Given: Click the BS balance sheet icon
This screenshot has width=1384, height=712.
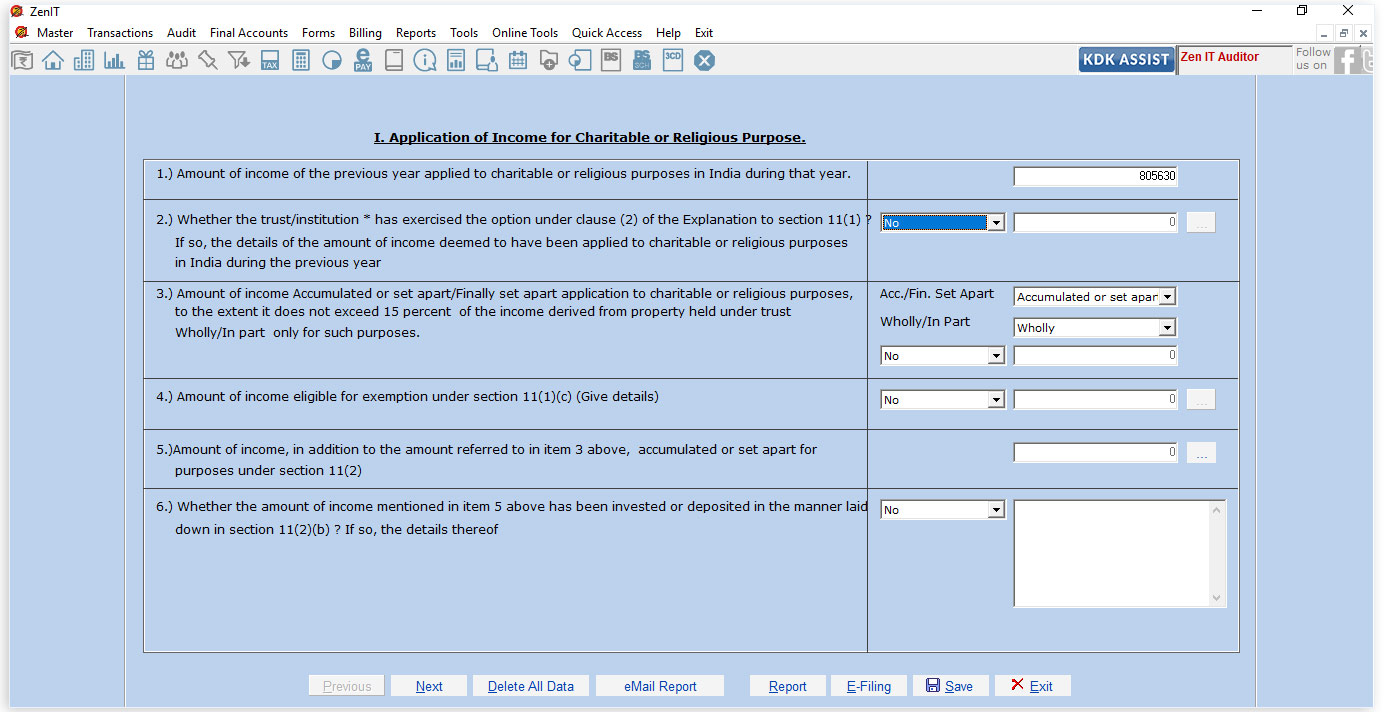Looking at the screenshot, I should click(x=611, y=60).
